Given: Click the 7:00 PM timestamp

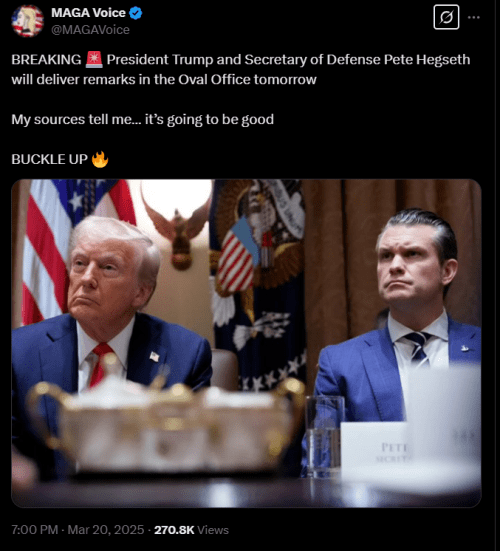Looking at the screenshot, I should tap(34, 530).
